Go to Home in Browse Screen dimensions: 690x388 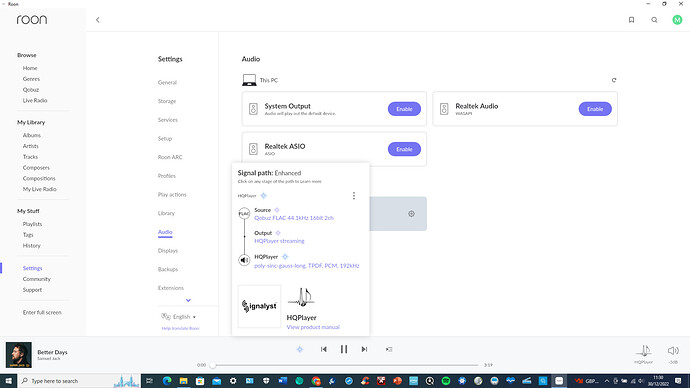click(x=30, y=68)
